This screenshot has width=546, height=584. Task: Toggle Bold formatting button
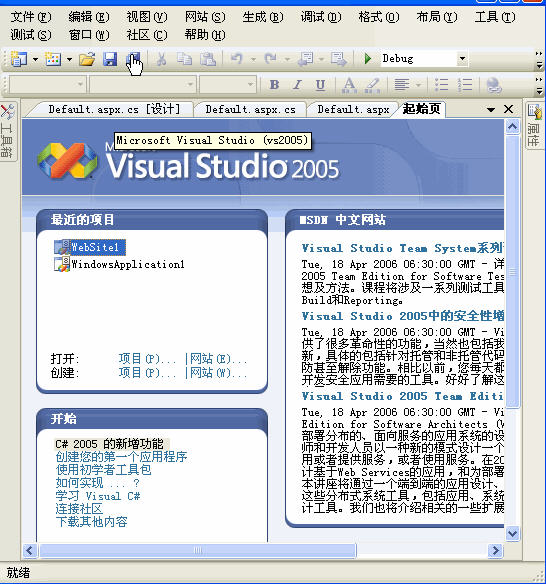[274, 85]
